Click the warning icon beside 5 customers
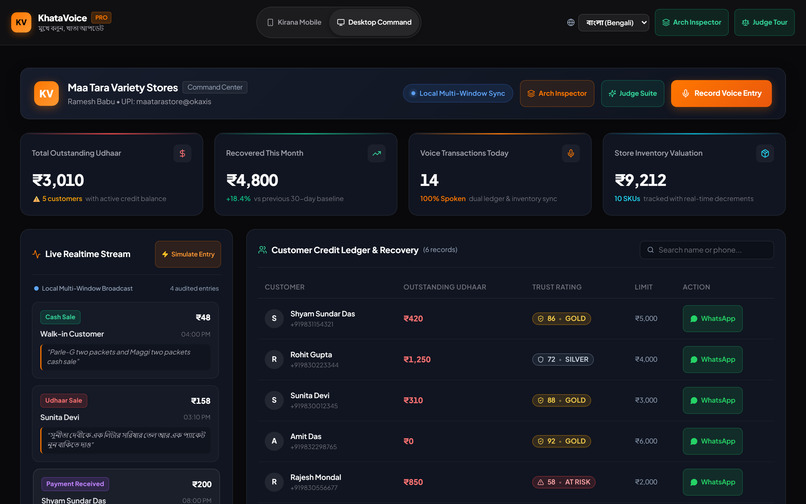Screen dimensions: 806x504 pos(36,199)
